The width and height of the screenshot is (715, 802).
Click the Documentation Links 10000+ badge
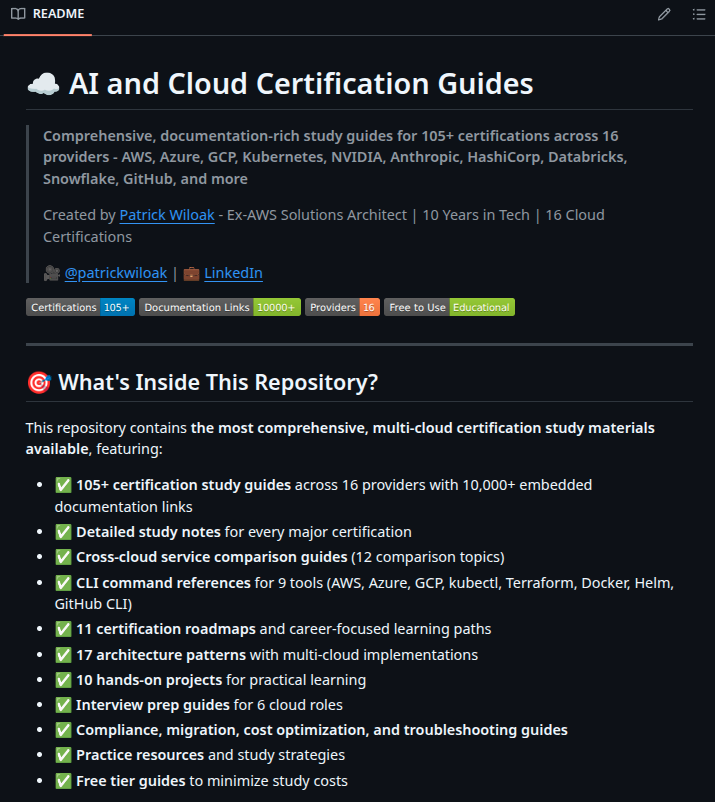tap(220, 307)
